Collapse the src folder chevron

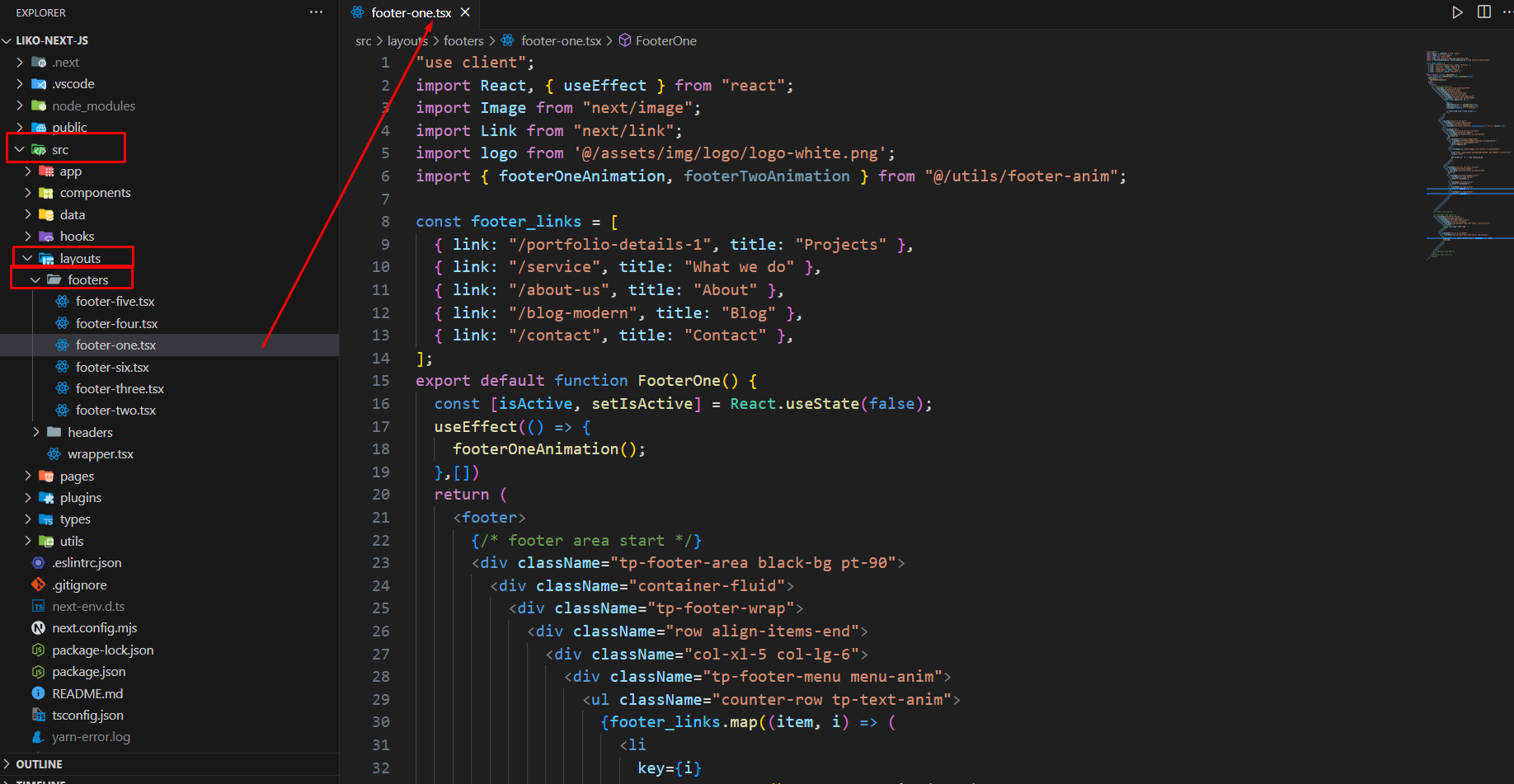20,149
